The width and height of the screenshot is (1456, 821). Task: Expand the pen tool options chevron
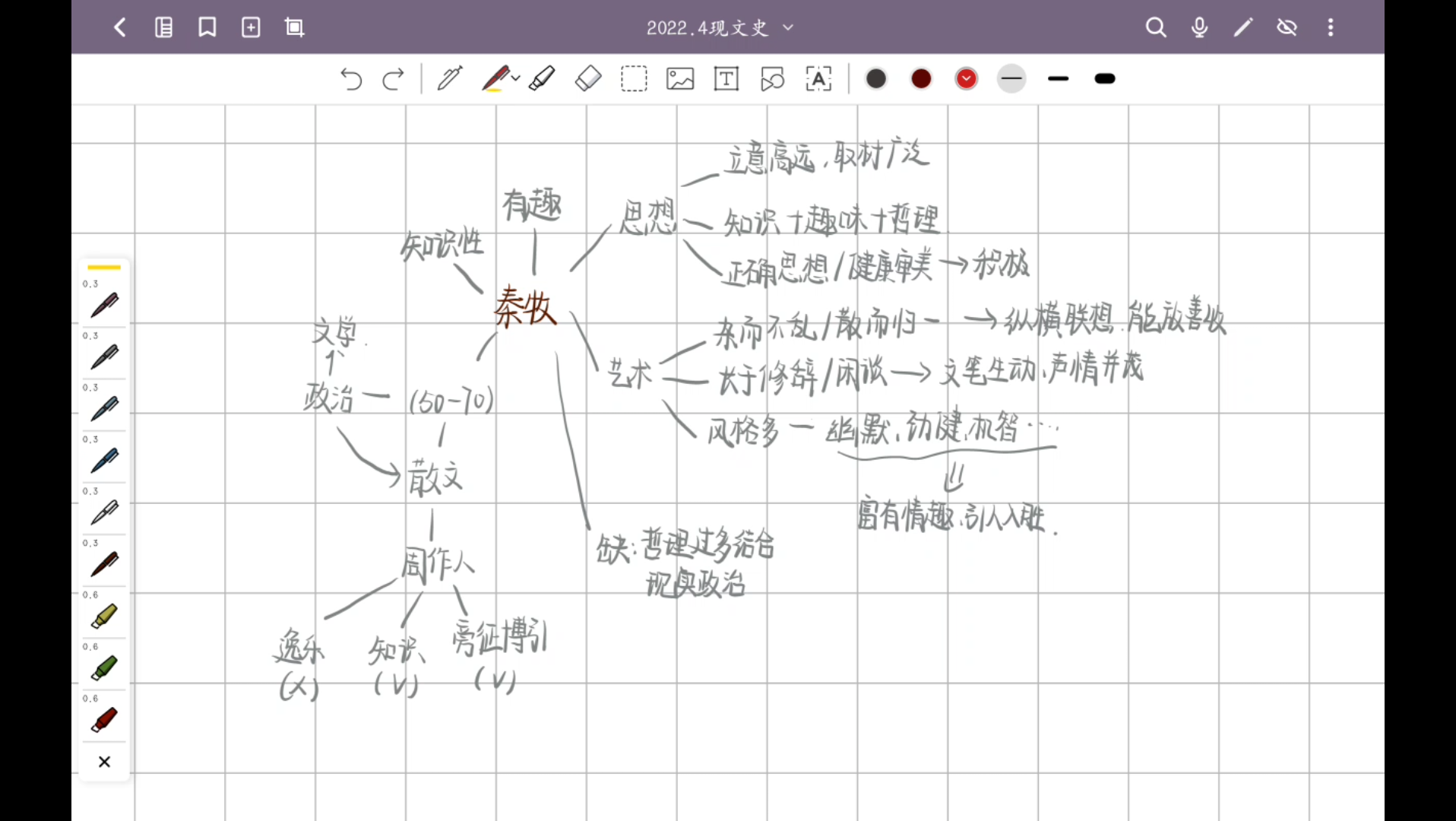coord(516,79)
